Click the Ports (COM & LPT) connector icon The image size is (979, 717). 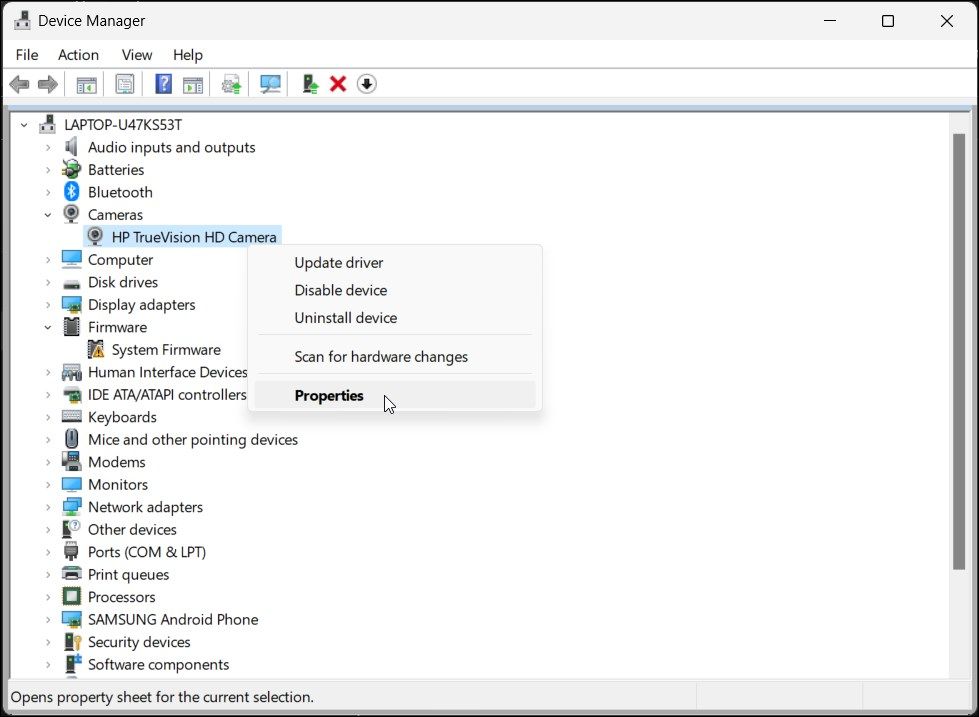pyautogui.click(x=71, y=551)
